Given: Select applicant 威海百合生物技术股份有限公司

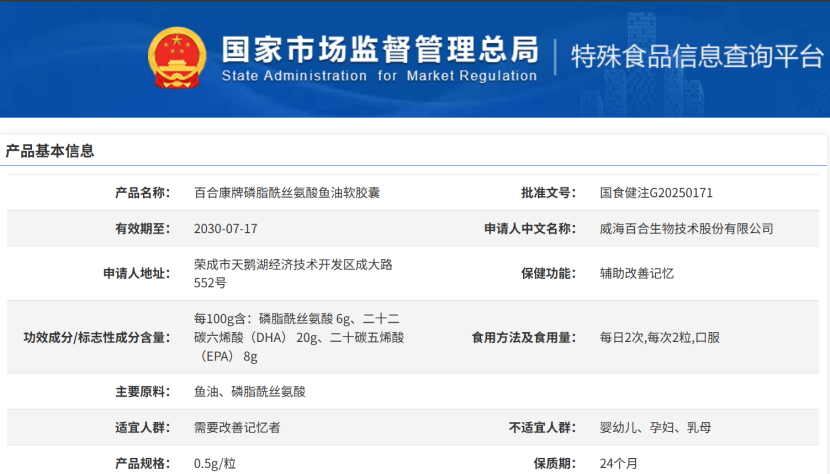Looking at the screenshot, I should (686, 229).
